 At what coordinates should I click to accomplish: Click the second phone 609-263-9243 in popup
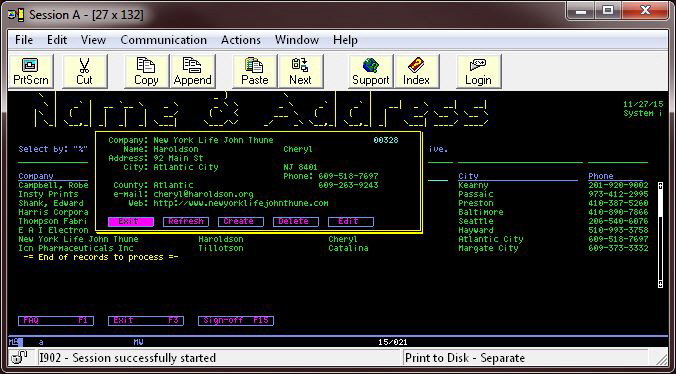[348, 185]
